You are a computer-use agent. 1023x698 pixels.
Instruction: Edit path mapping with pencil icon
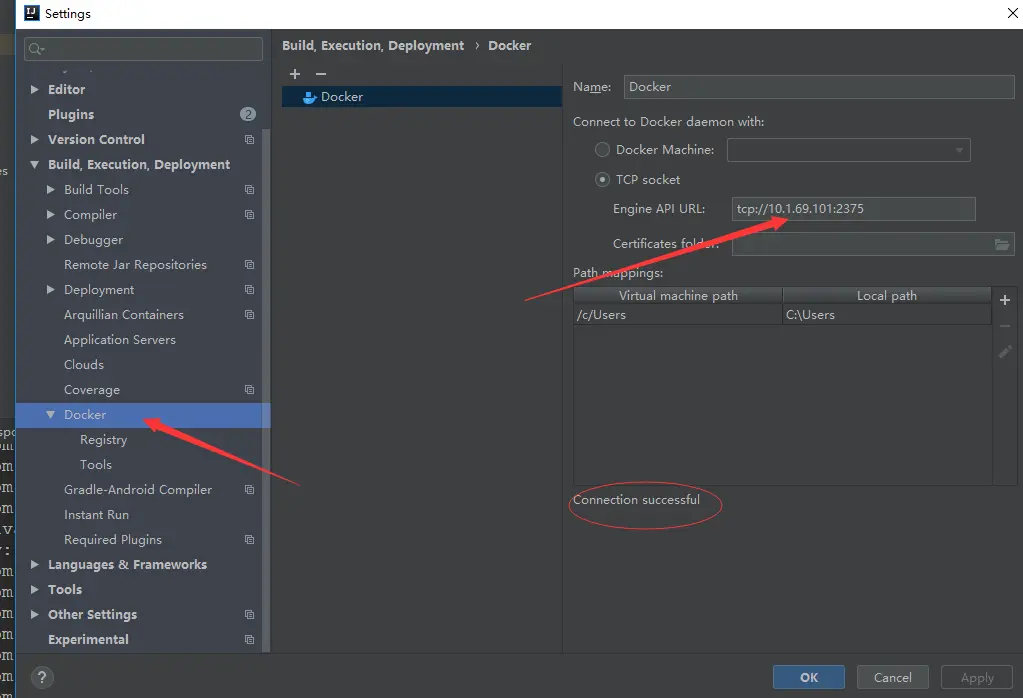click(1005, 352)
